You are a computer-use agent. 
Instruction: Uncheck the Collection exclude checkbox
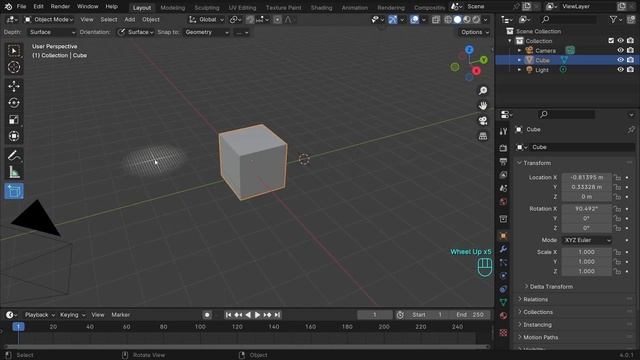[611, 40]
